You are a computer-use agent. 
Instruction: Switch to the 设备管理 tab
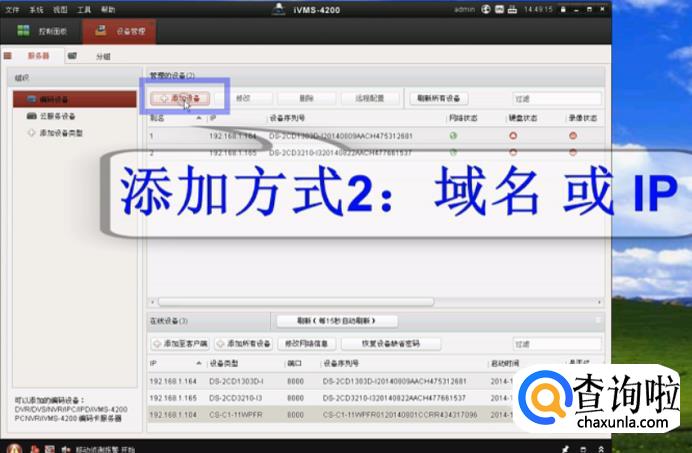point(120,31)
